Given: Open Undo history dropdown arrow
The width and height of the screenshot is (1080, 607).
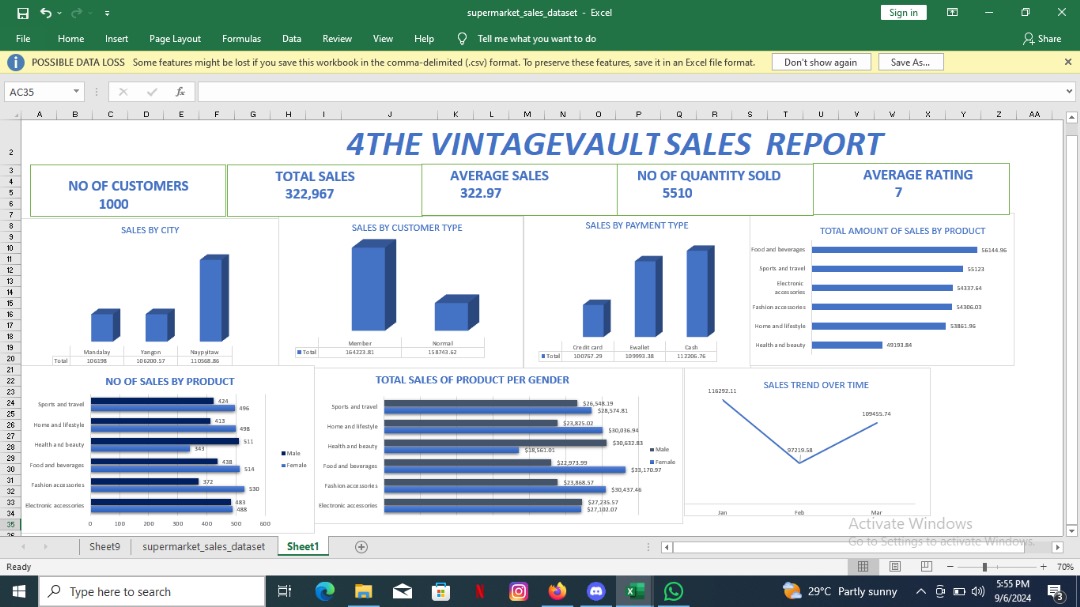Looking at the screenshot, I should click(x=59, y=13).
